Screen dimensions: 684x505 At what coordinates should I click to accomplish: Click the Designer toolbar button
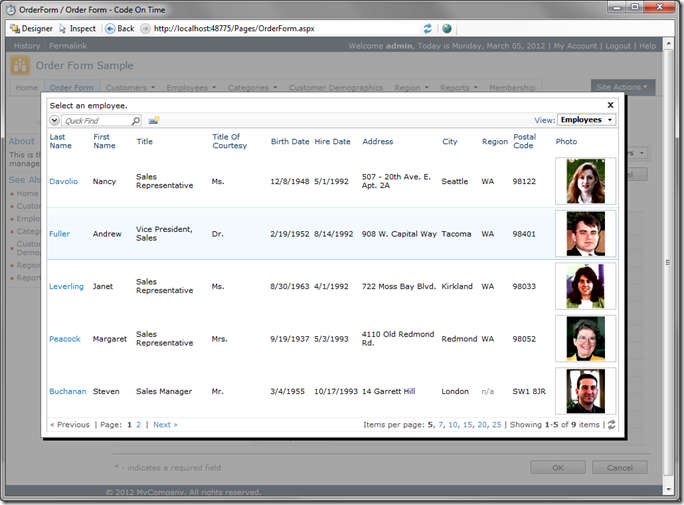(x=31, y=28)
